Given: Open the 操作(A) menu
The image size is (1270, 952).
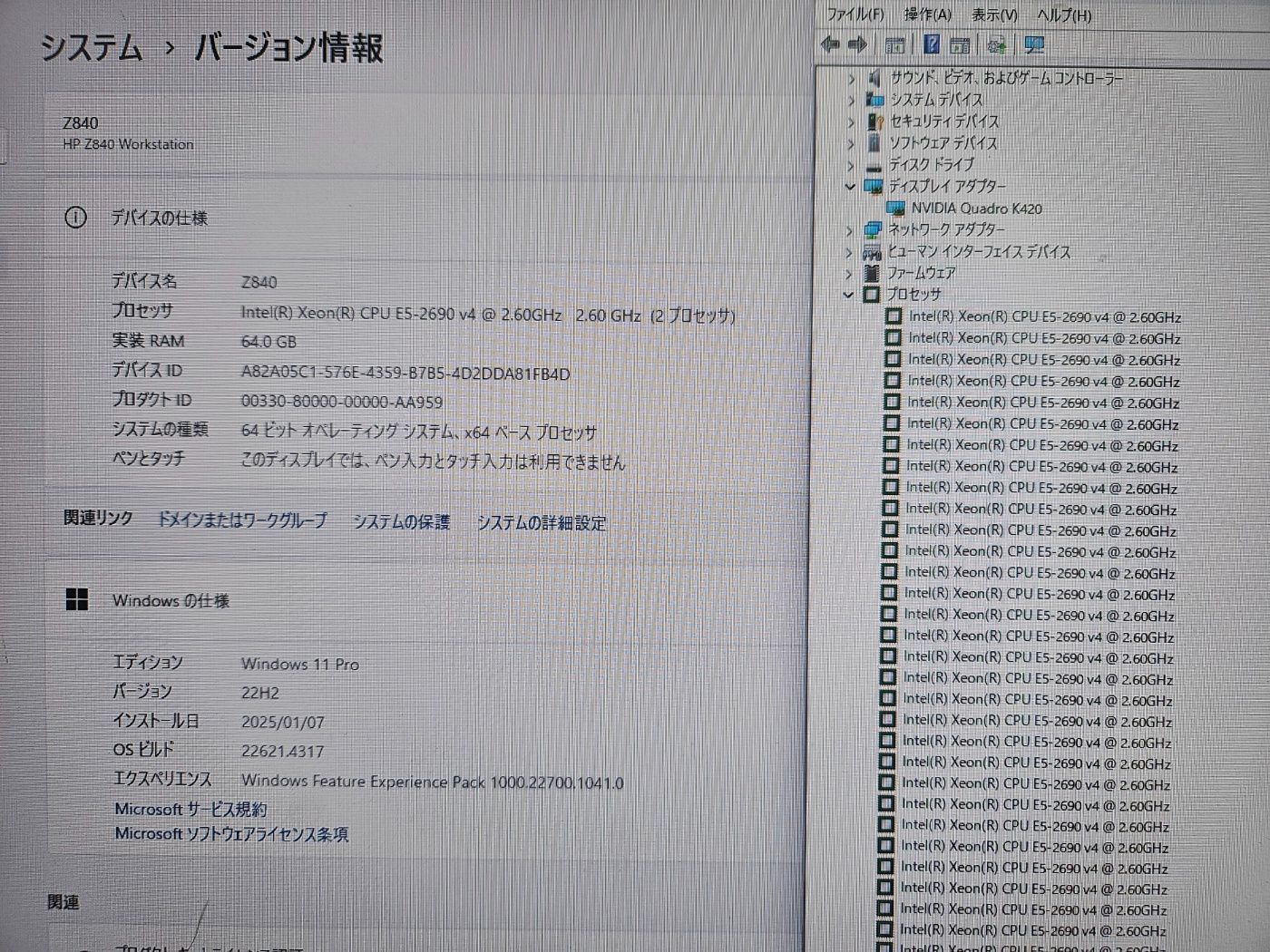Looking at the screenshot, I should click(x=928, y=15).
